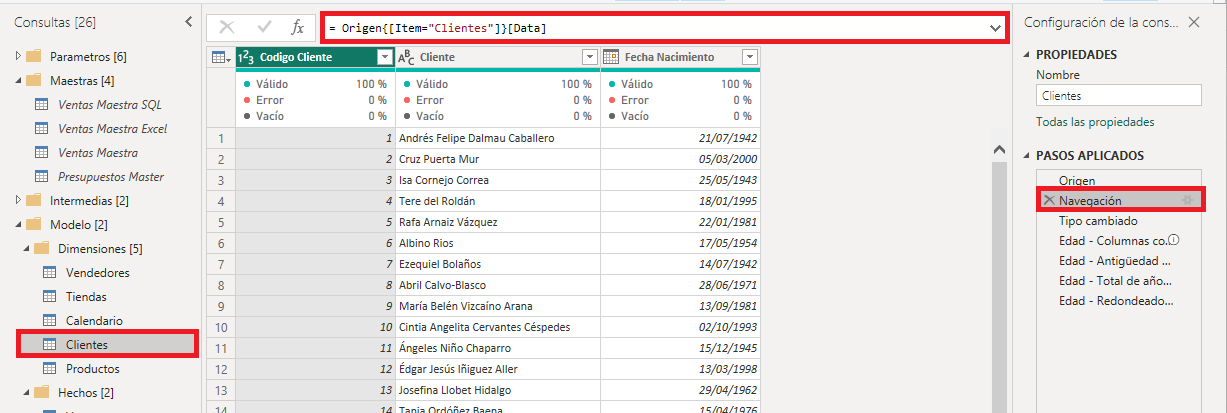Viewport: 1227px width, 413px height.
Task: Select the Fecha Nacimiento column header
Action: point(680,57)
